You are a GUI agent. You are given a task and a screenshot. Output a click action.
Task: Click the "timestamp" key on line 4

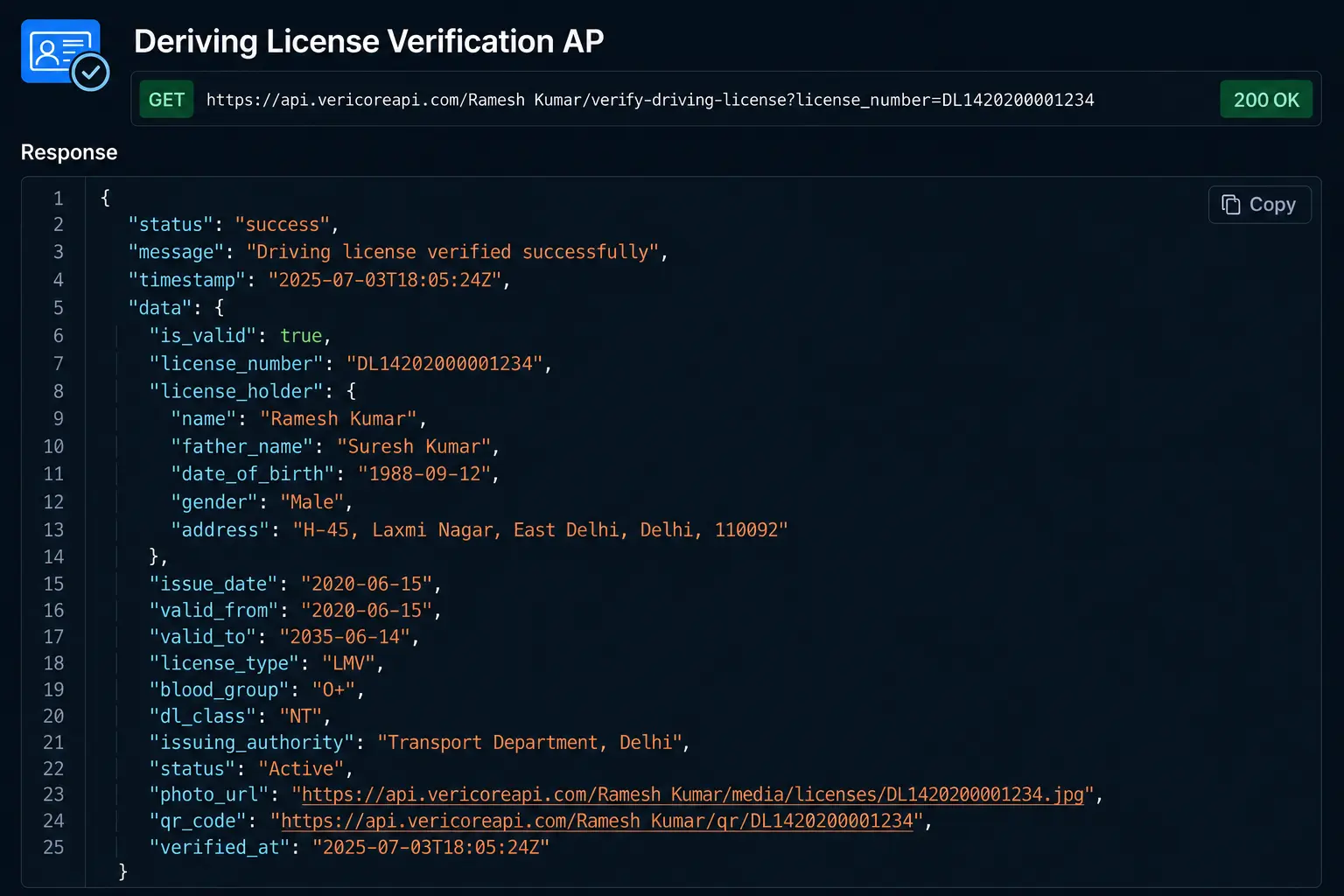(x=187, y=280)
